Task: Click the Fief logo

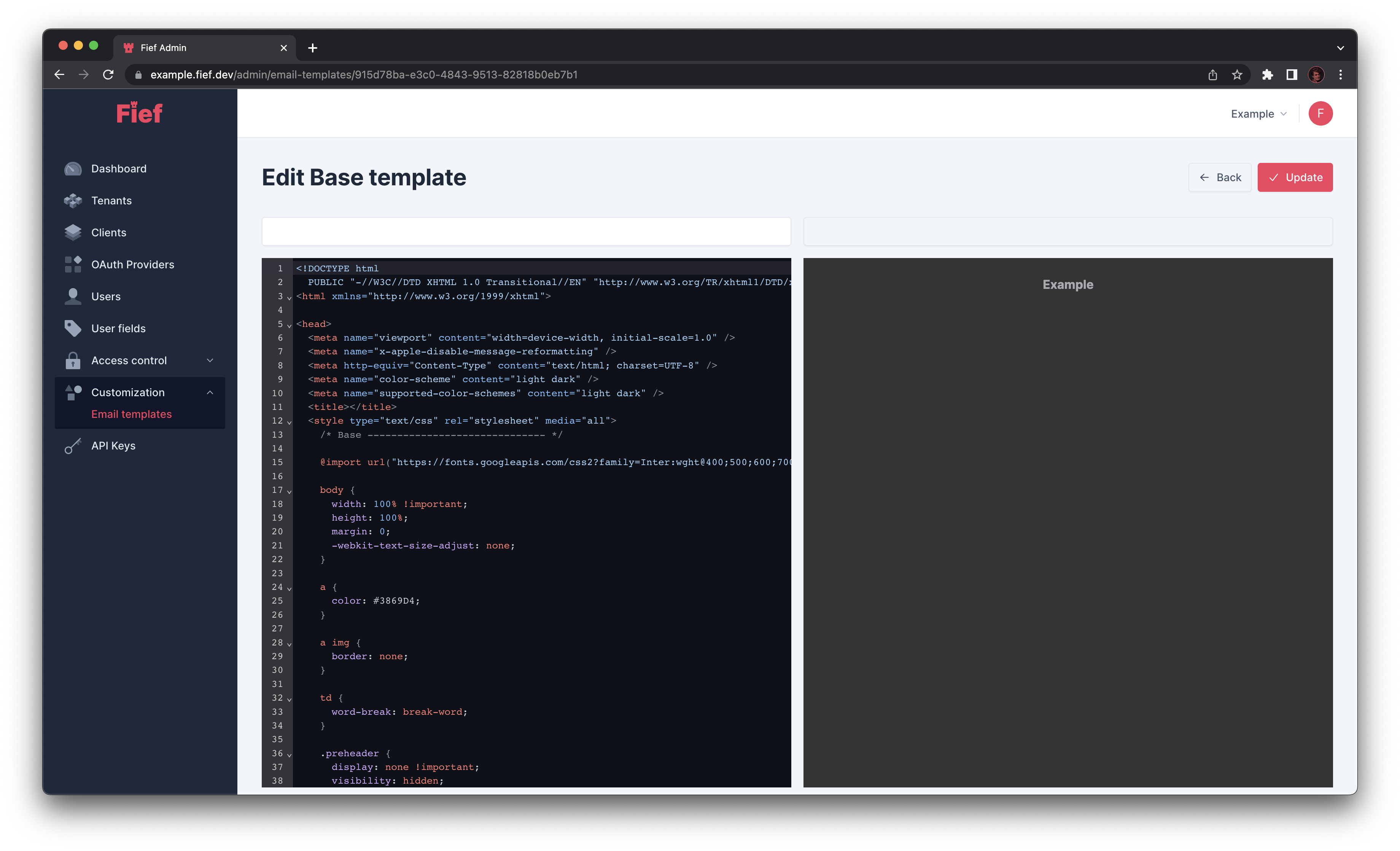Action: pyautogui.click(x=139, y=113)
